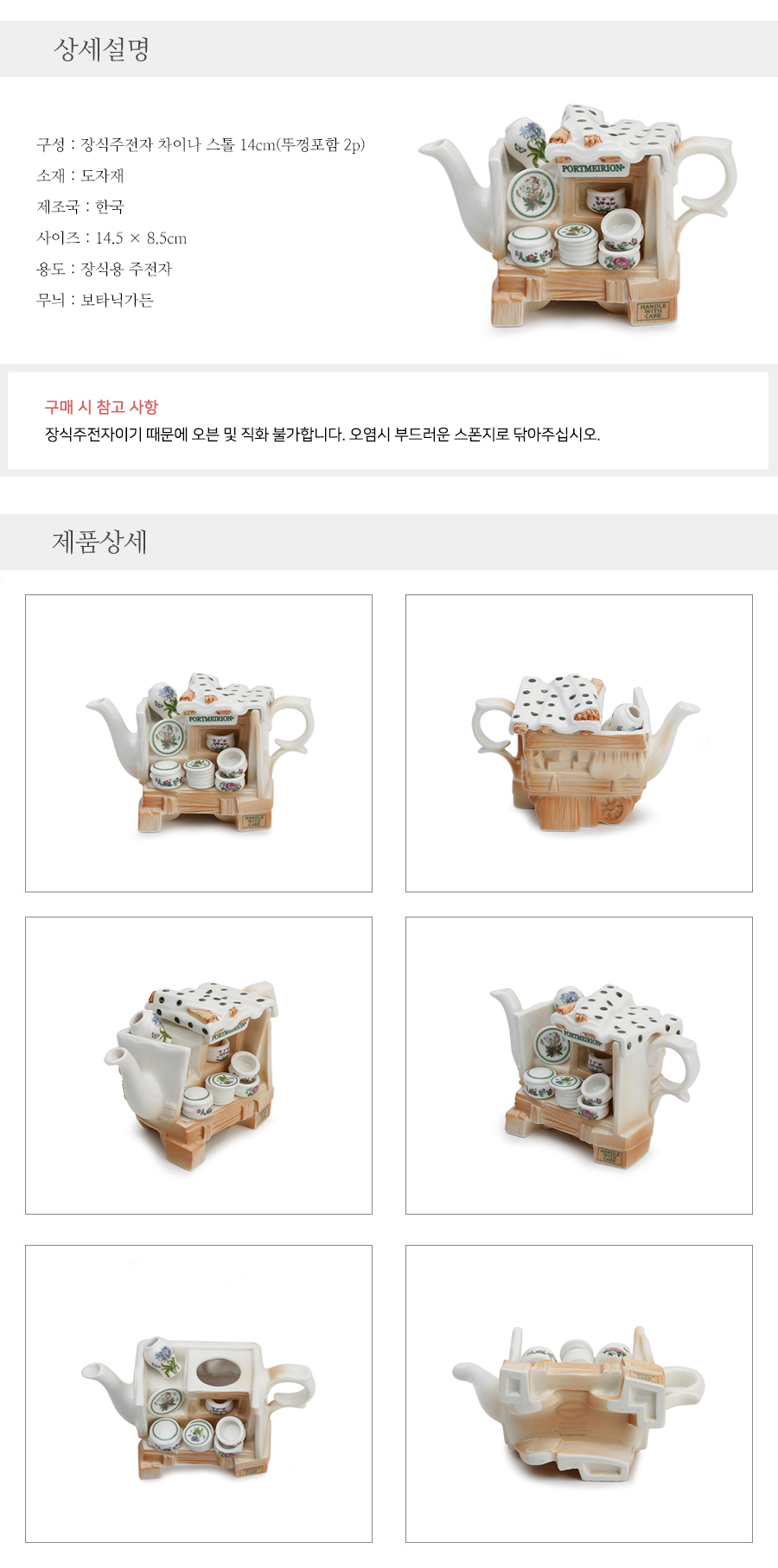Select the spout-side angled teapot photo
The width and height of the screenshot is (778, 1568).
coord(199,1065)
